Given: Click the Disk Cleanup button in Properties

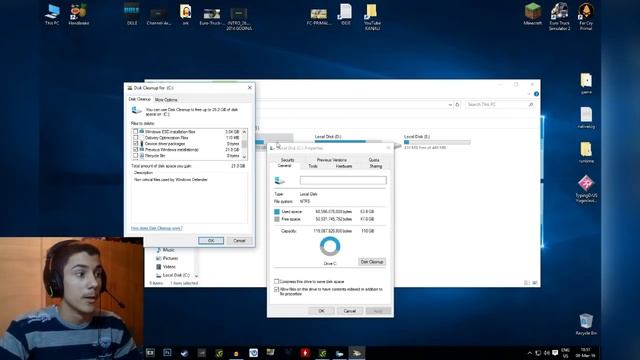Looking at the screenshot, I should [x=372, y=262].
